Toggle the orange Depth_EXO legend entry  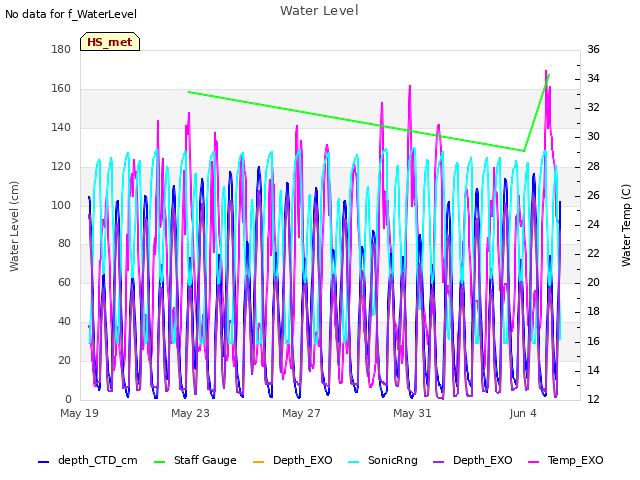pos(293,460)
